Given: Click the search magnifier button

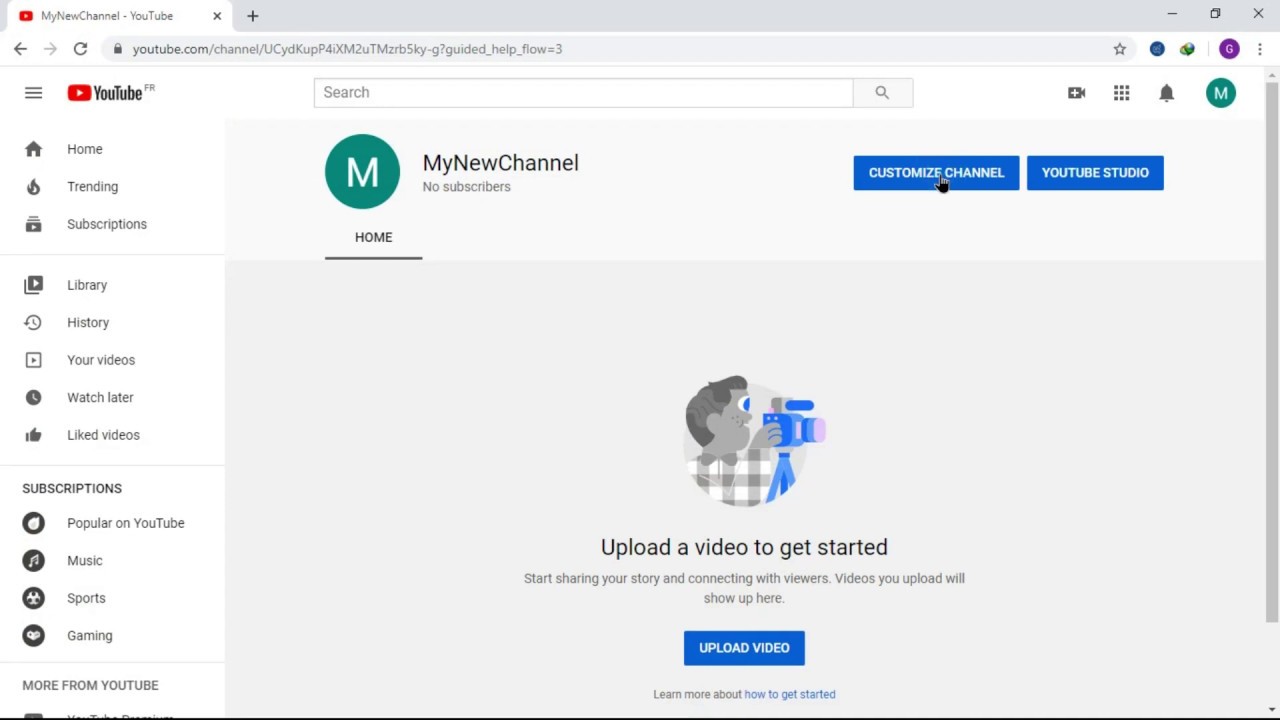Looking at the screenshot, I should coord(882,92).
